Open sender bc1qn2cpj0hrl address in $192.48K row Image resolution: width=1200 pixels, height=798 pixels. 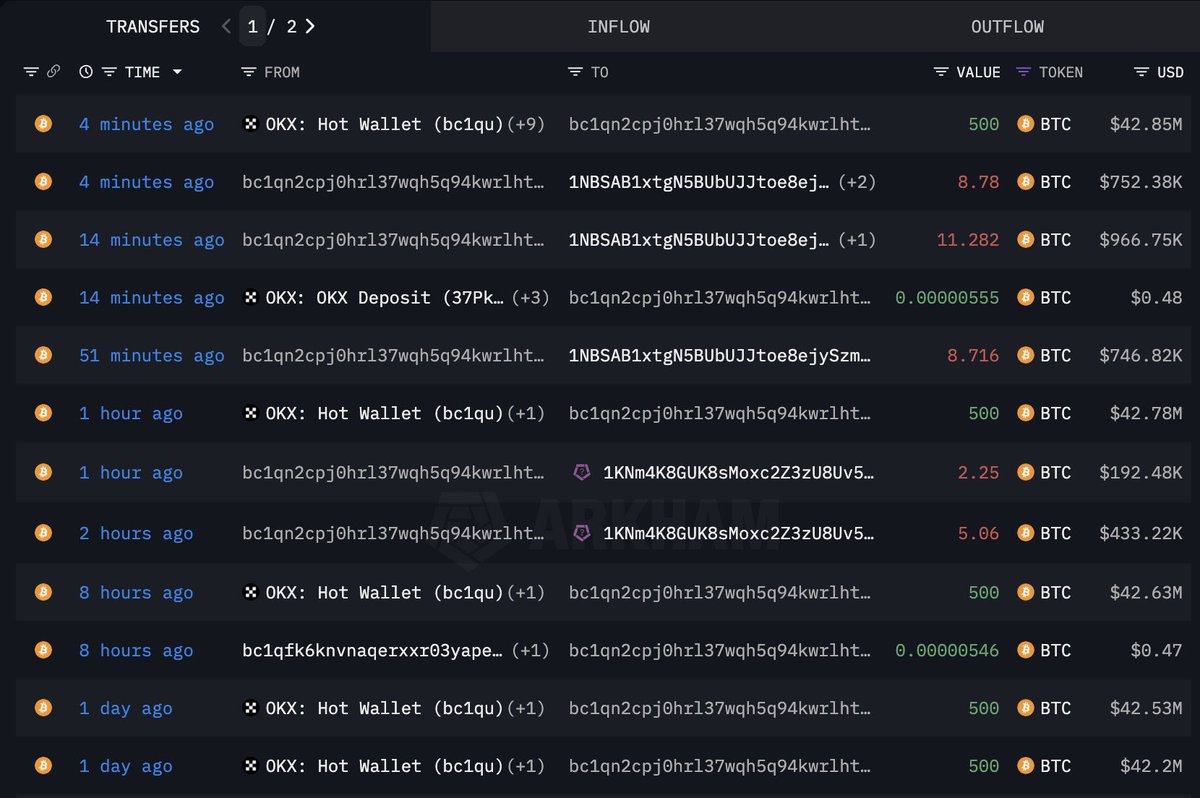click(x=394, y=473)
